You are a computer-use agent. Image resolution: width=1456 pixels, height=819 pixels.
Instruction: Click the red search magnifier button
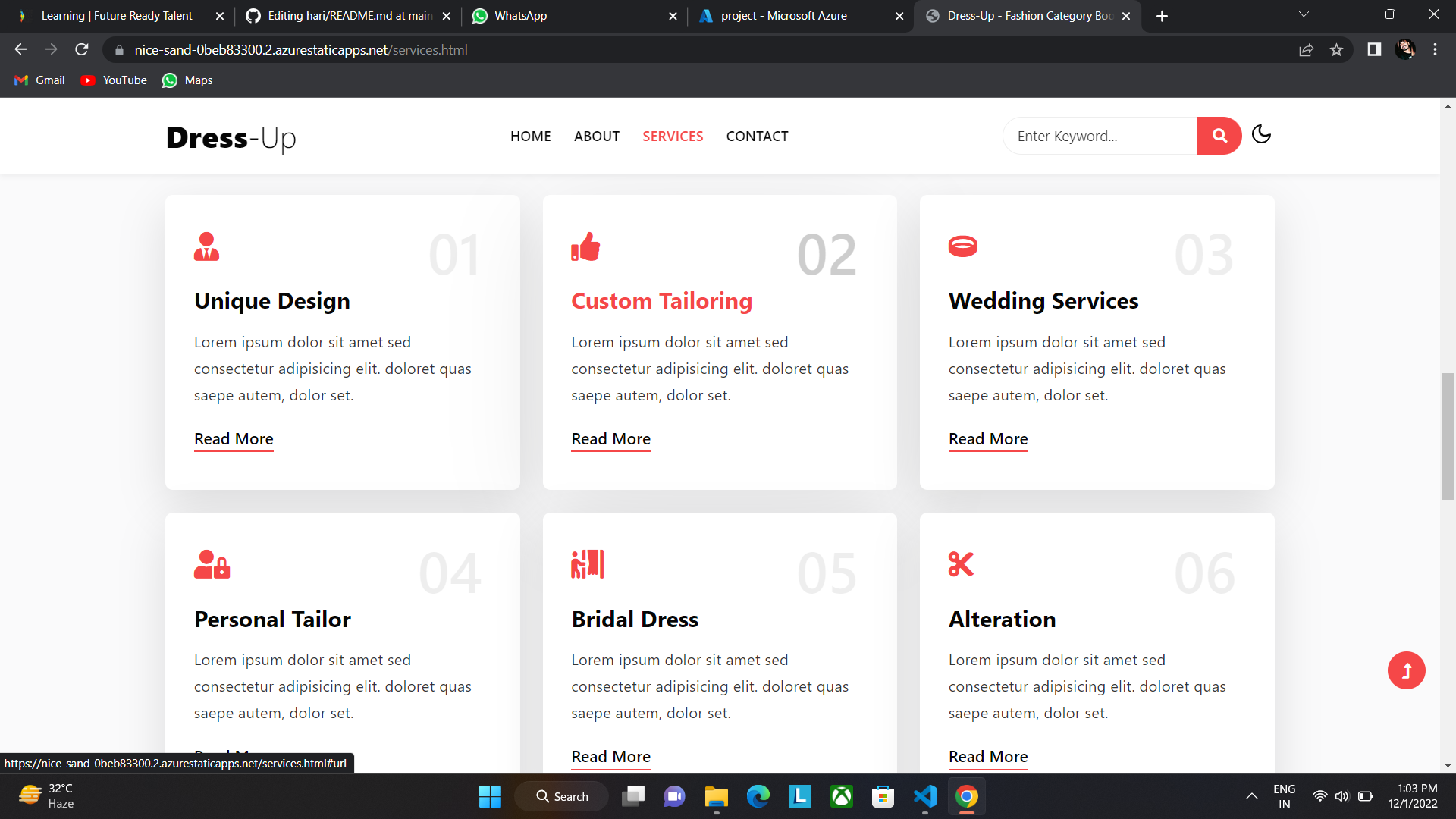click(1219, 136)
